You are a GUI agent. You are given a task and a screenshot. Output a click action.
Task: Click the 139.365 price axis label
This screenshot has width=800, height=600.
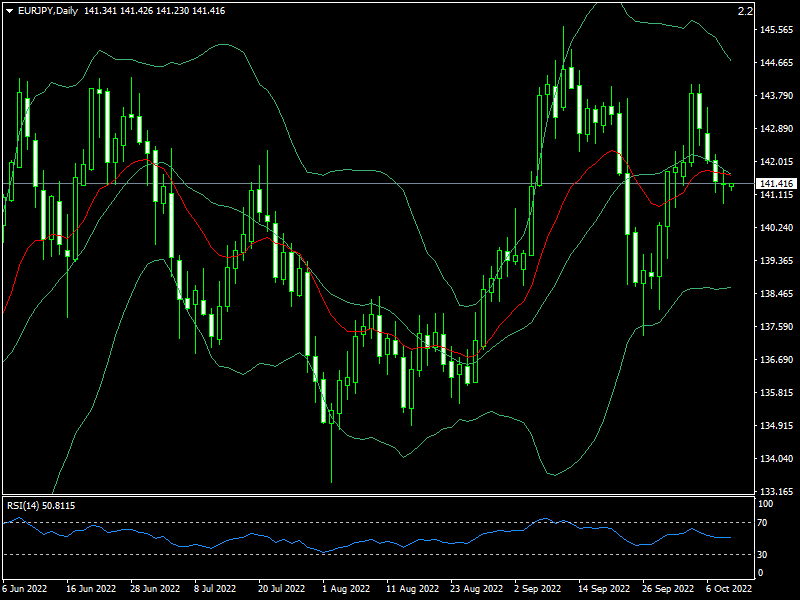point(777,261)
